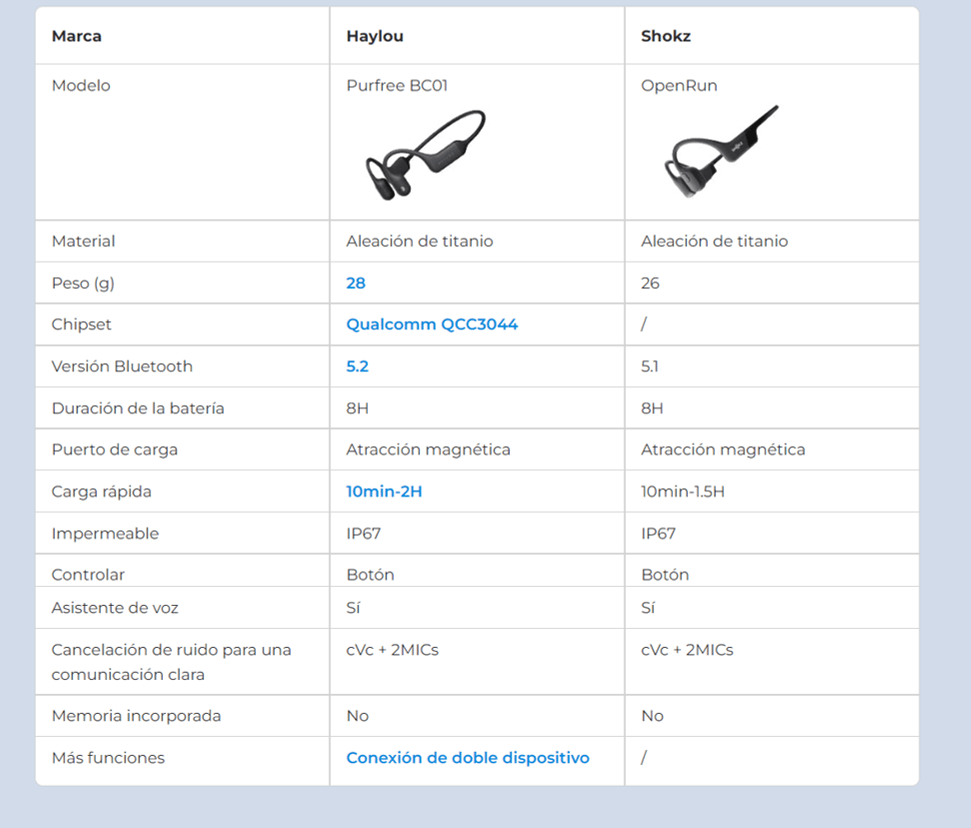Select the OpenRun model name
Viewport: 971px width, 828px height.
[x=679, y=85]
